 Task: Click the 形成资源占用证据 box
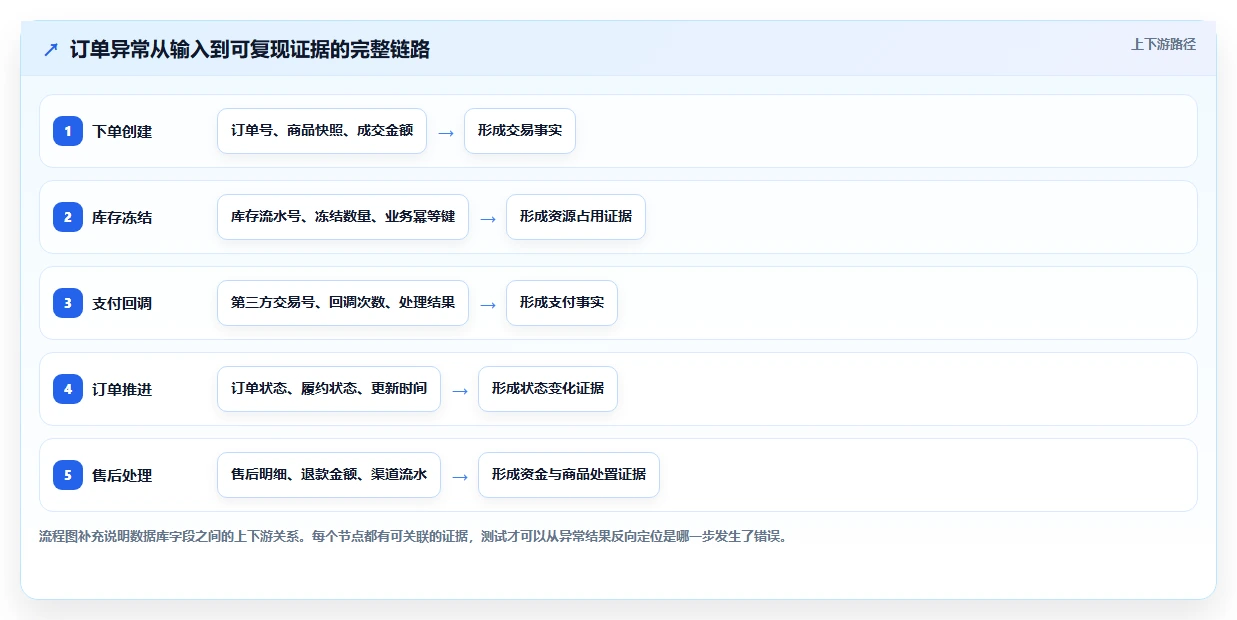pyautogui.click(x=576, y=217)
